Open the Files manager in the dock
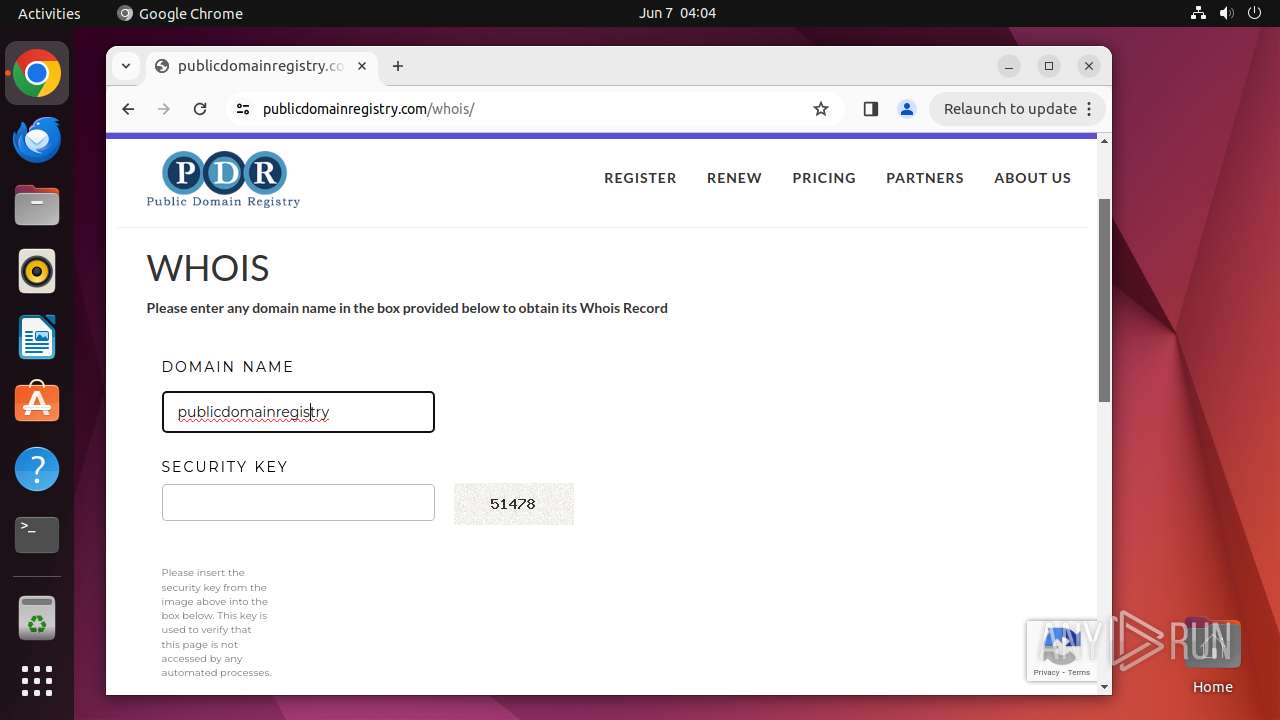 click(37, 206)
